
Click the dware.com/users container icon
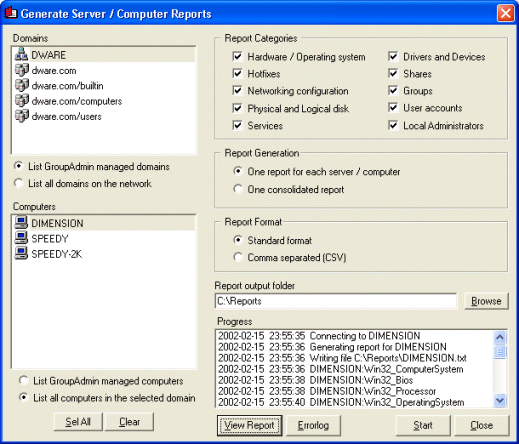pyautogui.click(x=22, y=116)
